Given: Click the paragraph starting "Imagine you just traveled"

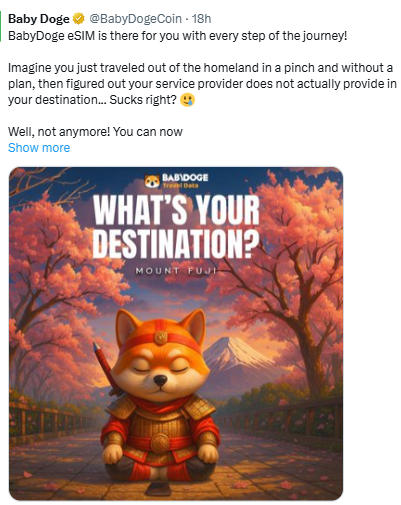Looking at the screenshot, I should [202, 84].
